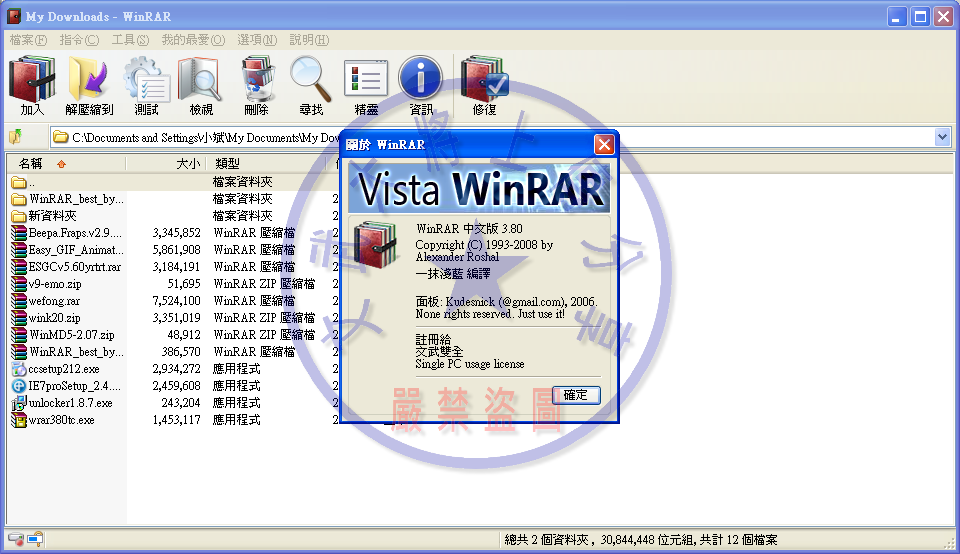Select the wefong.rar archive icon
Viewport: 960px width, 554px height.
pyautogui.click(x=19, y=301)
